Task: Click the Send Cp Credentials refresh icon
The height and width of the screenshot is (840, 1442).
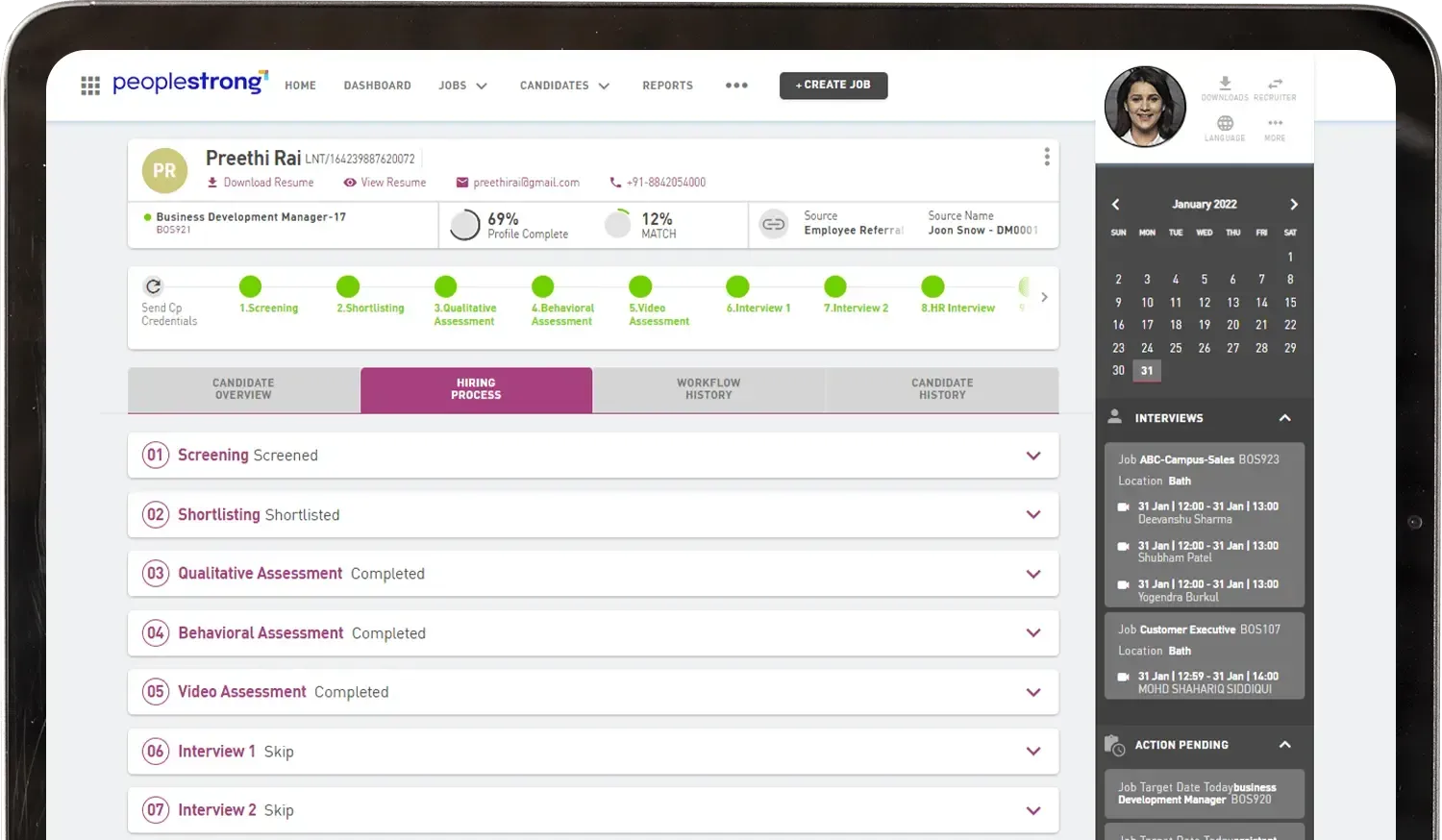Action: 154,285
